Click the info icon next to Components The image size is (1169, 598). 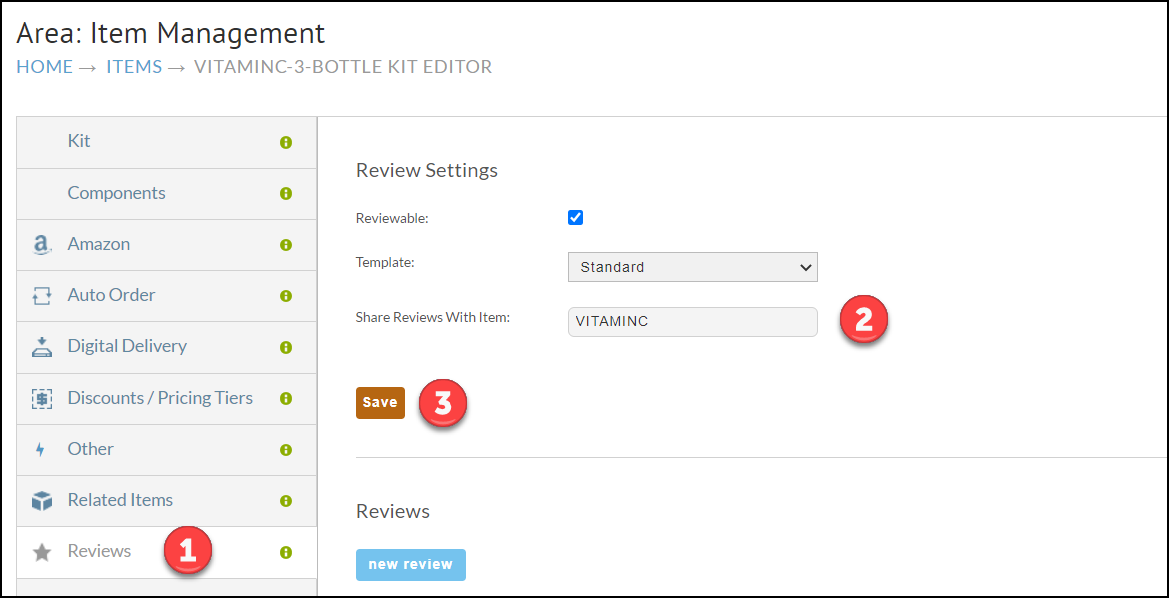point(285,194)
